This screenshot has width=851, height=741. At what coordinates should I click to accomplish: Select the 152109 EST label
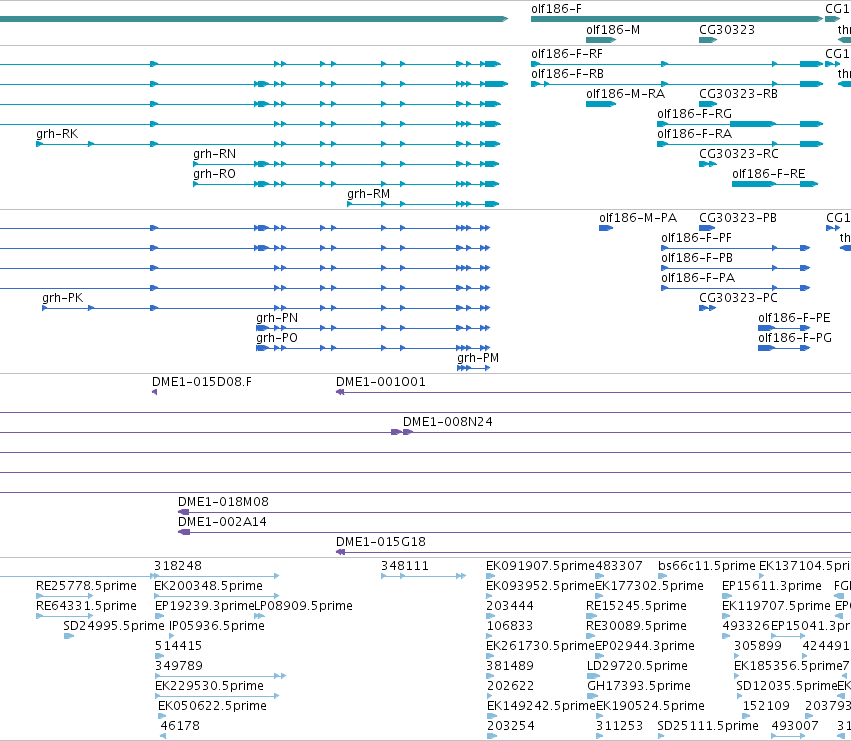[x=766, y=706]
